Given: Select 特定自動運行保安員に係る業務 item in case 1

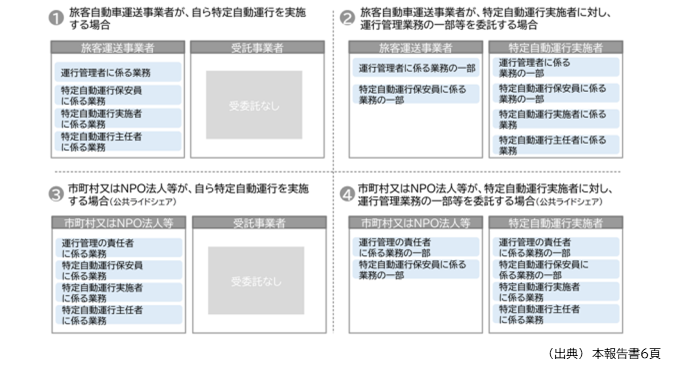Looking at the screenshot, I should point(118,95).
